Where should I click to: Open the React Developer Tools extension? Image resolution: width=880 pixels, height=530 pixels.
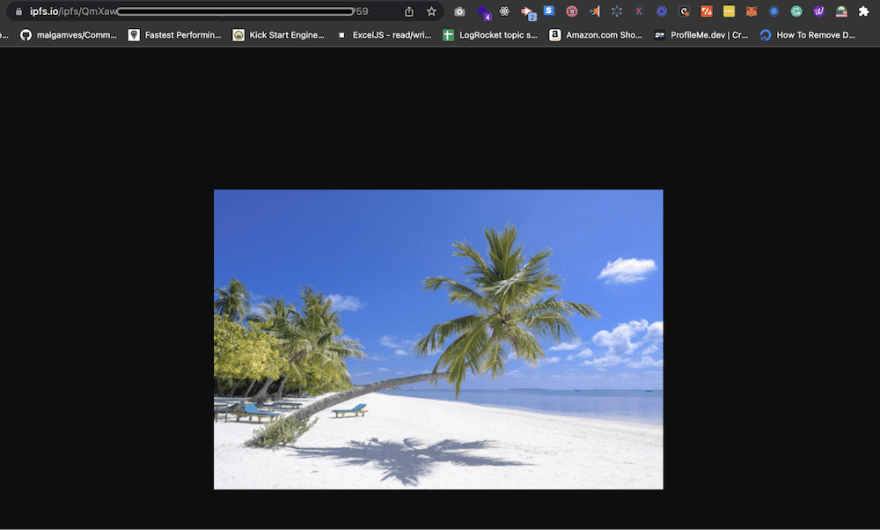pyautogui.click(x=505, y=12)
